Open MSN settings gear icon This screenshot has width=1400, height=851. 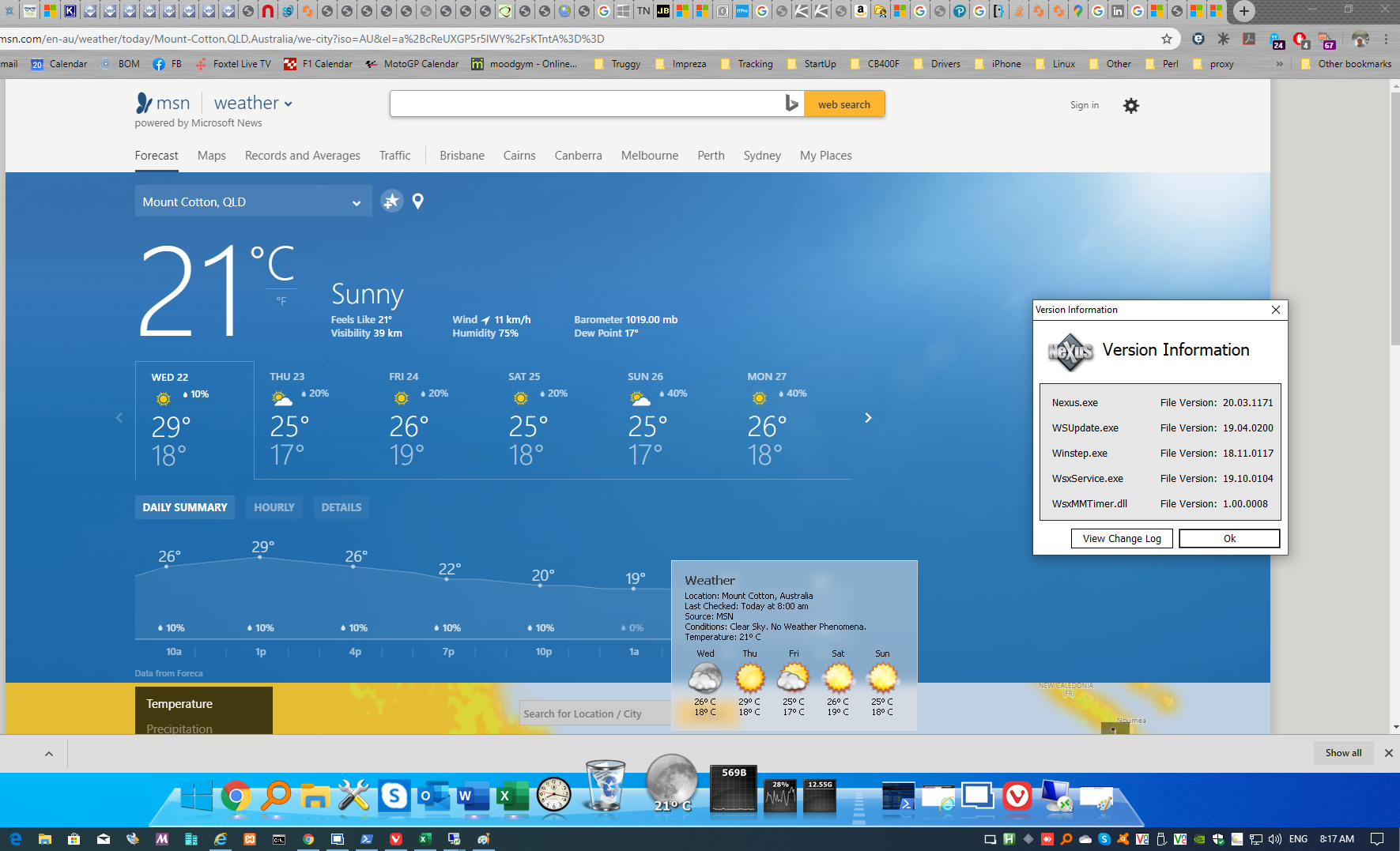click(x=1130, y=105)
